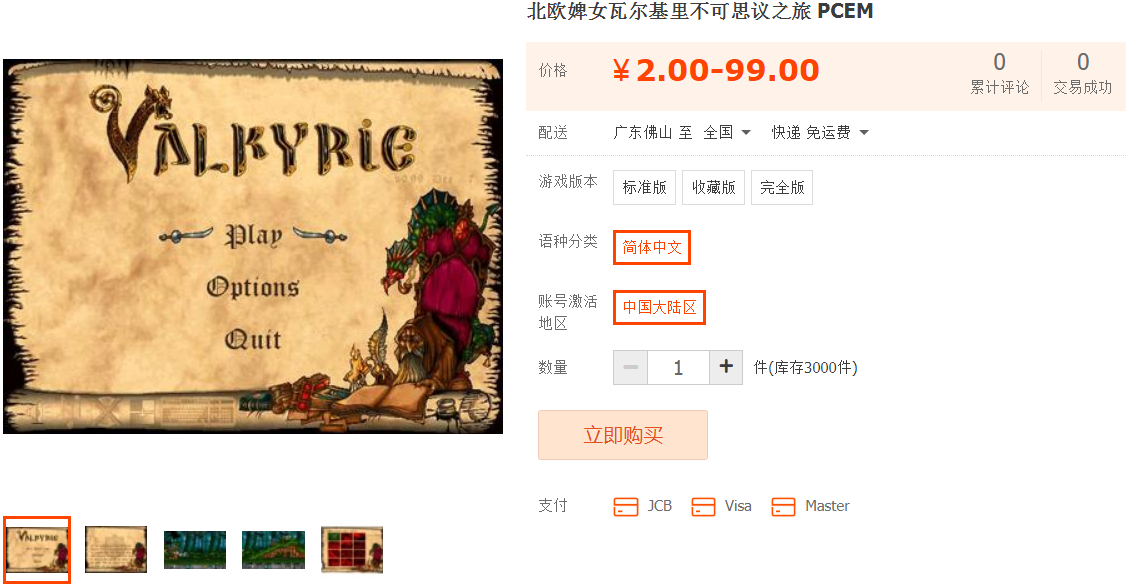The image size is (1130, 588).
Task: Select the 完全版 game version option
Action: coord(782,187)
